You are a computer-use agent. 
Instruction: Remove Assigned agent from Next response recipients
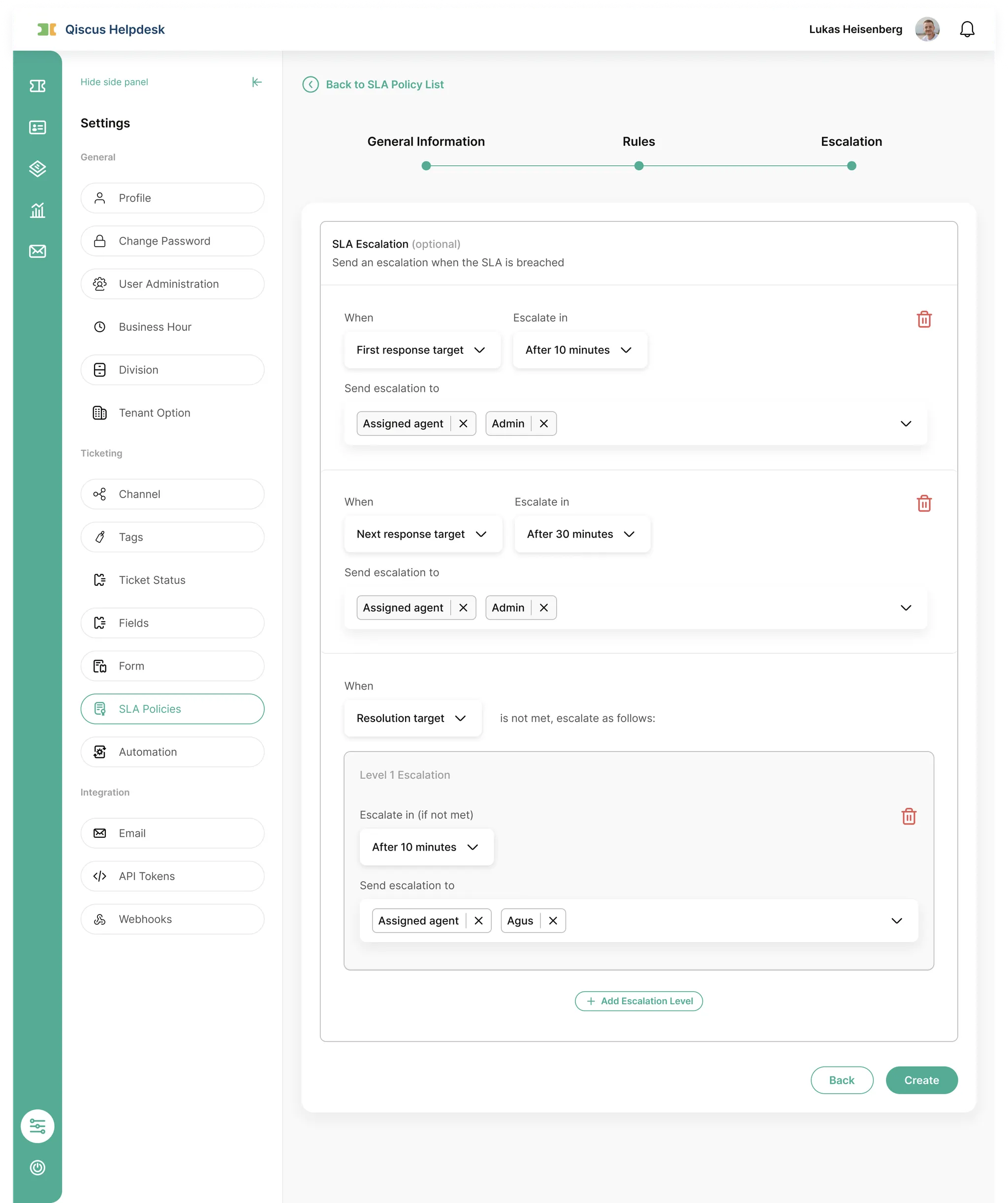pos(463,608)
